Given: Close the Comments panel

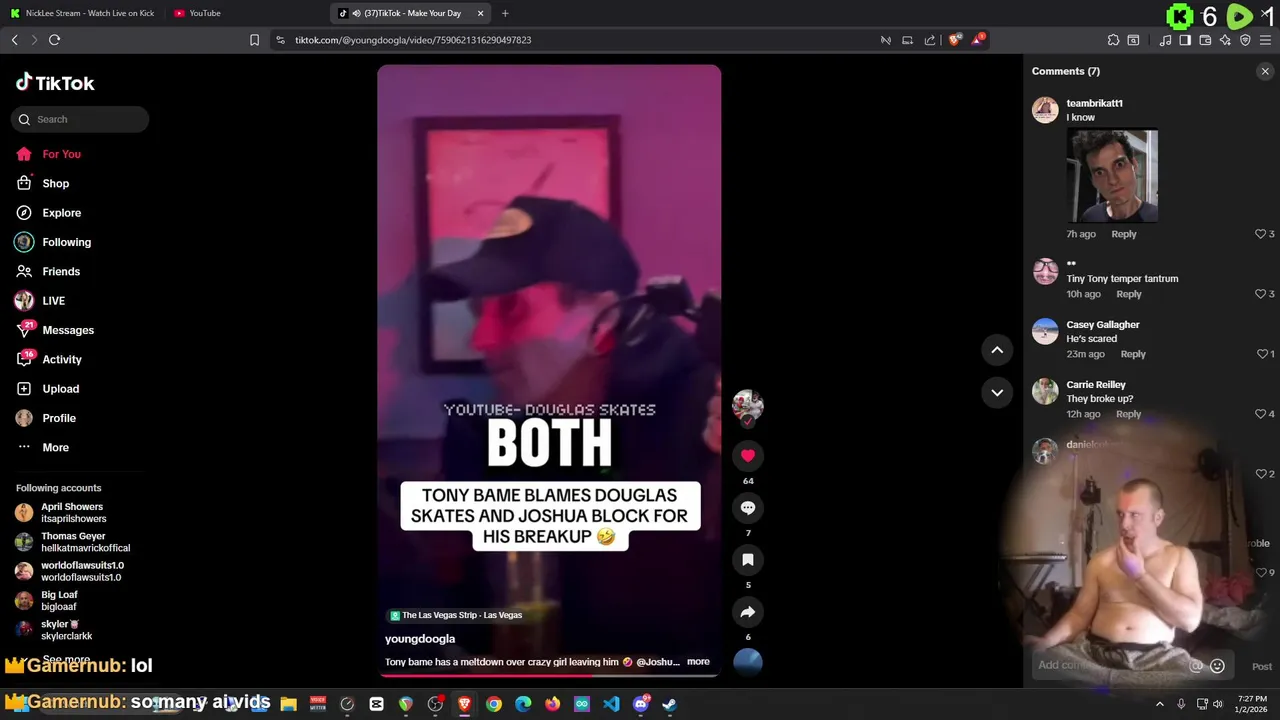Looking at the screenshot, I should click(x=1265, y=71).
